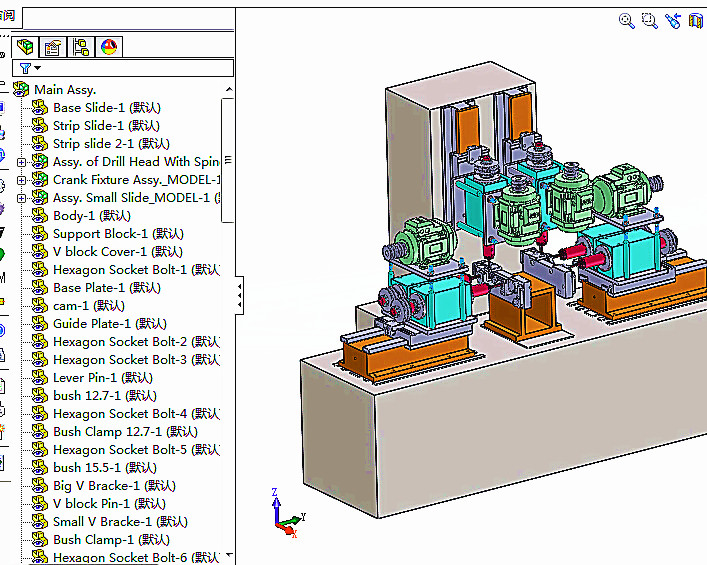This screenshot has width=707, height=565.
Task: Click the Bush Clamp 12.7-1 part icon
Action: 40,432
